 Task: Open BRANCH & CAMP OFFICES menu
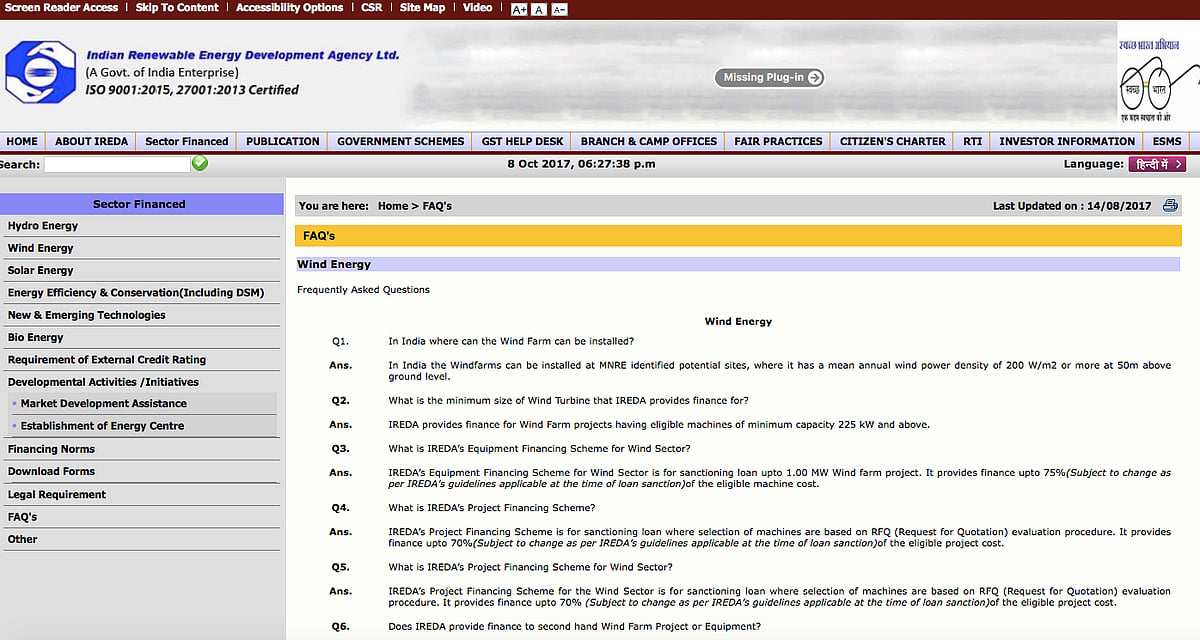(649, 141)
